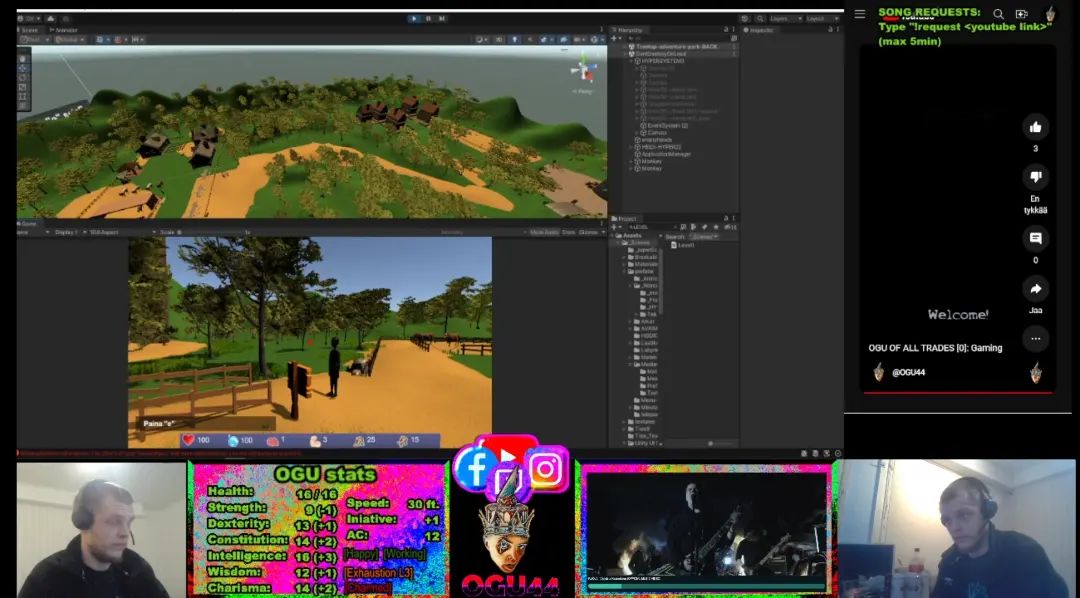Click the share arrow icon

1035,289
